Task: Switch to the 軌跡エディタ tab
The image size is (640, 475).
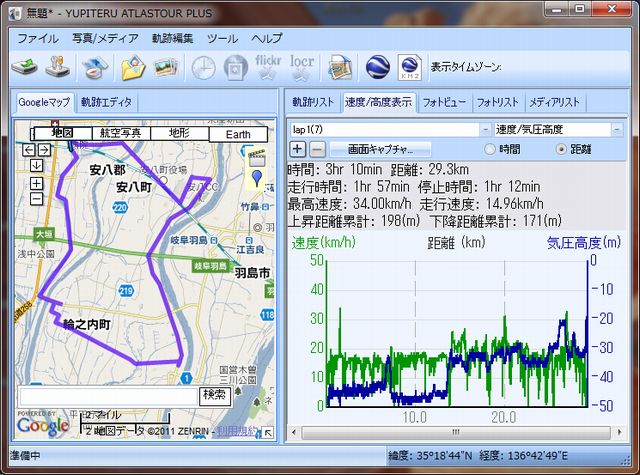Action: (x=106, y=102)
